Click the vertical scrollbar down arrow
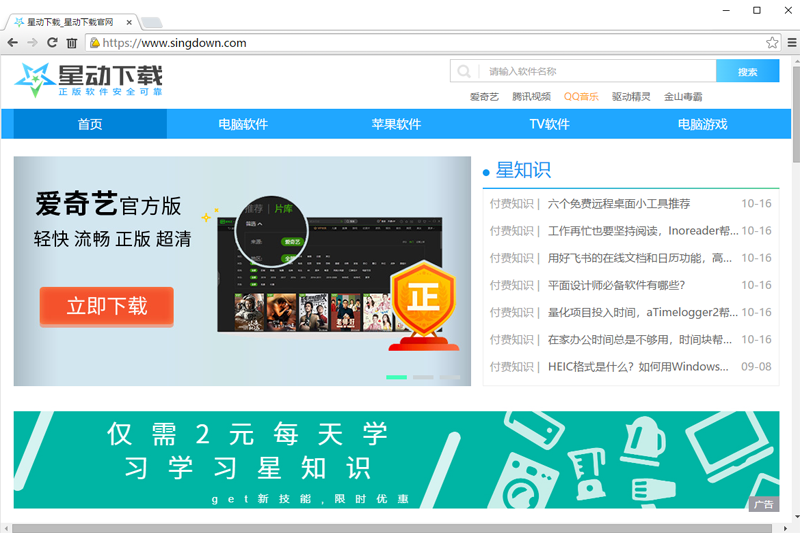The height and width of the screenshot is (533, 800). [796, 516]
